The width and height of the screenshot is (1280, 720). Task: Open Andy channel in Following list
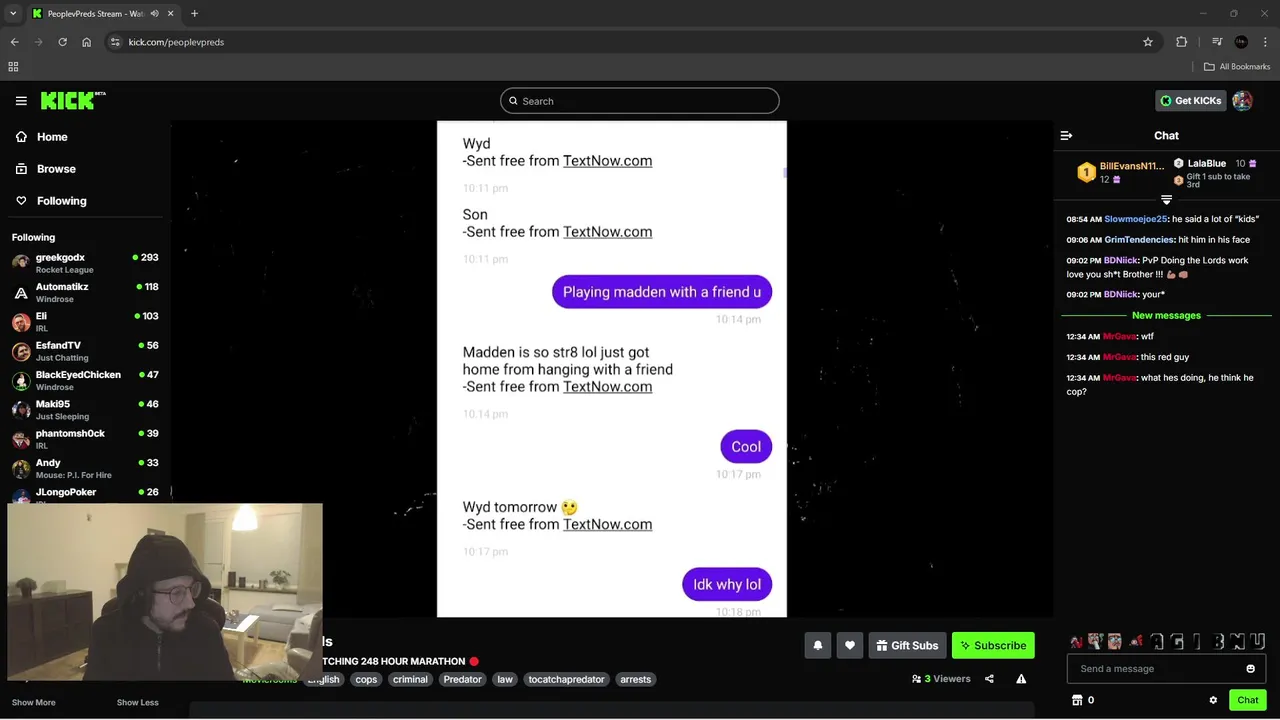point(85,469)
